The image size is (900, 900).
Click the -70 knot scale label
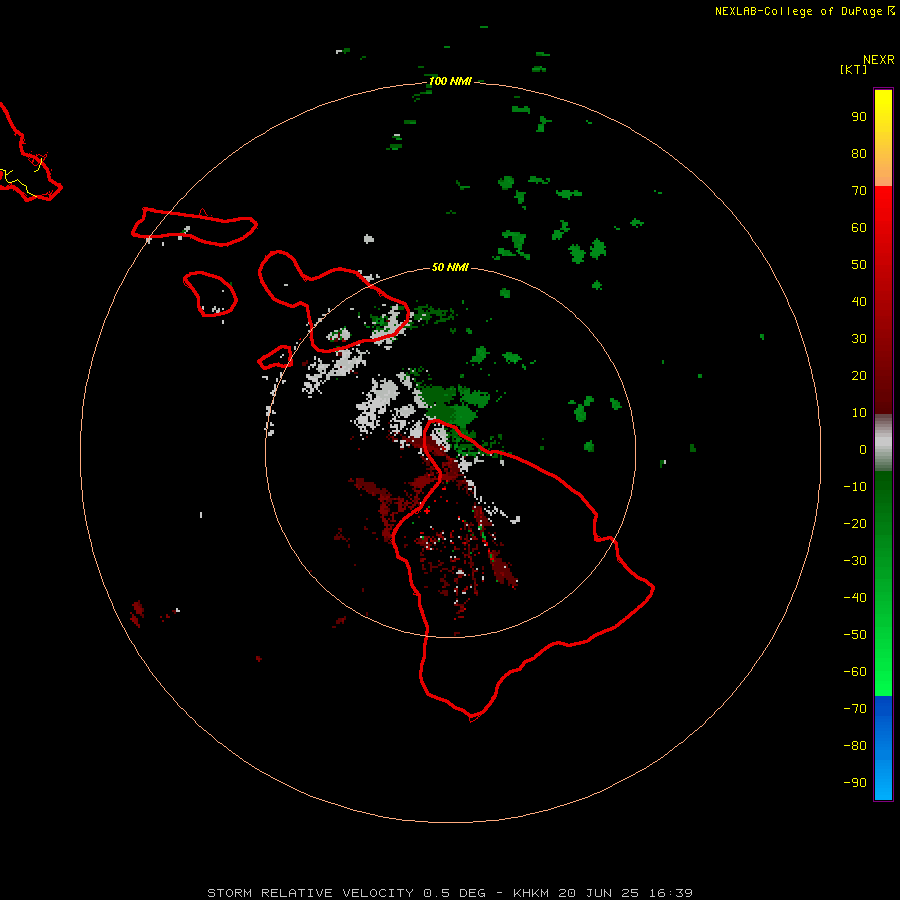[855, 709]
